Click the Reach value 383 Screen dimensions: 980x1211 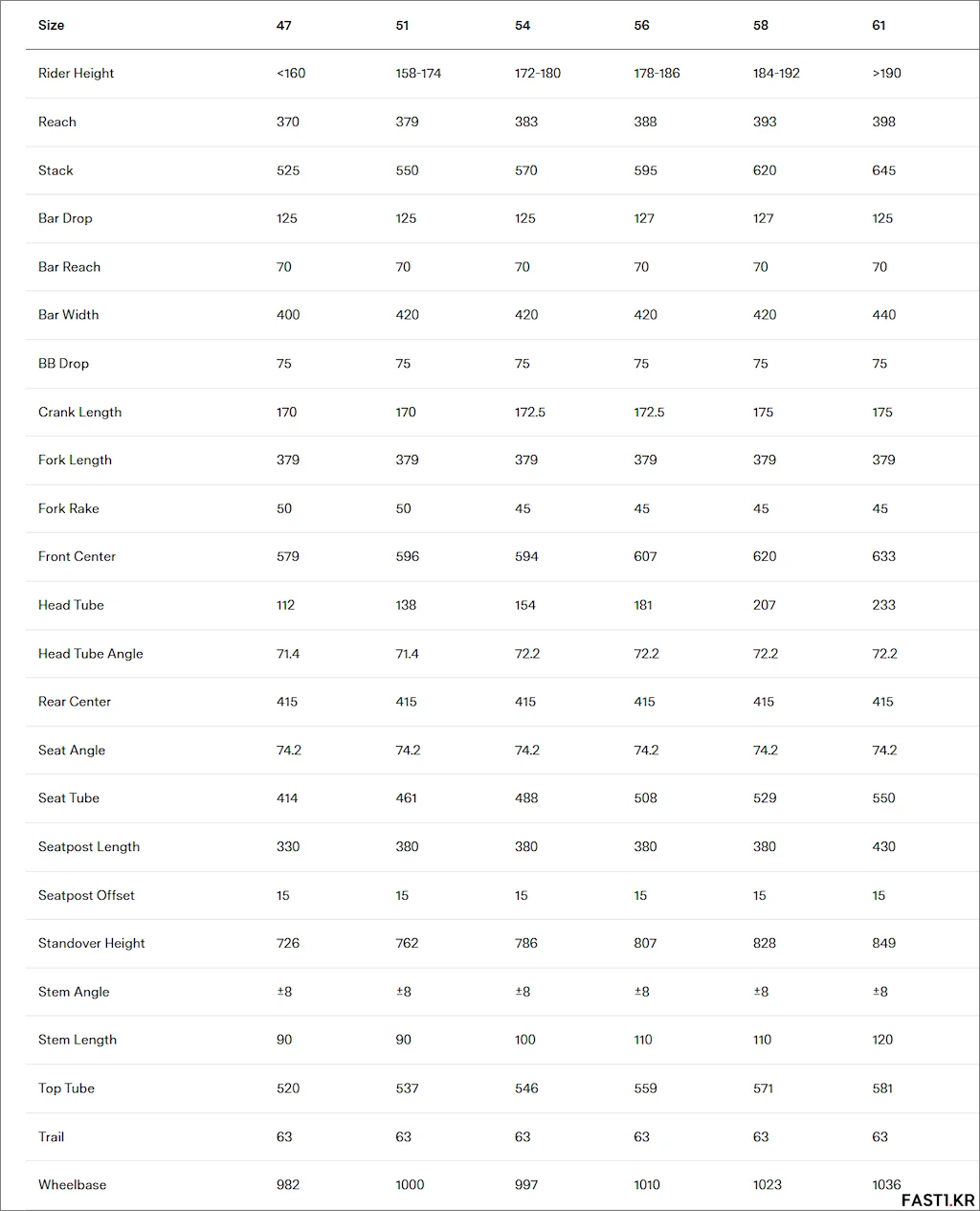526,122
